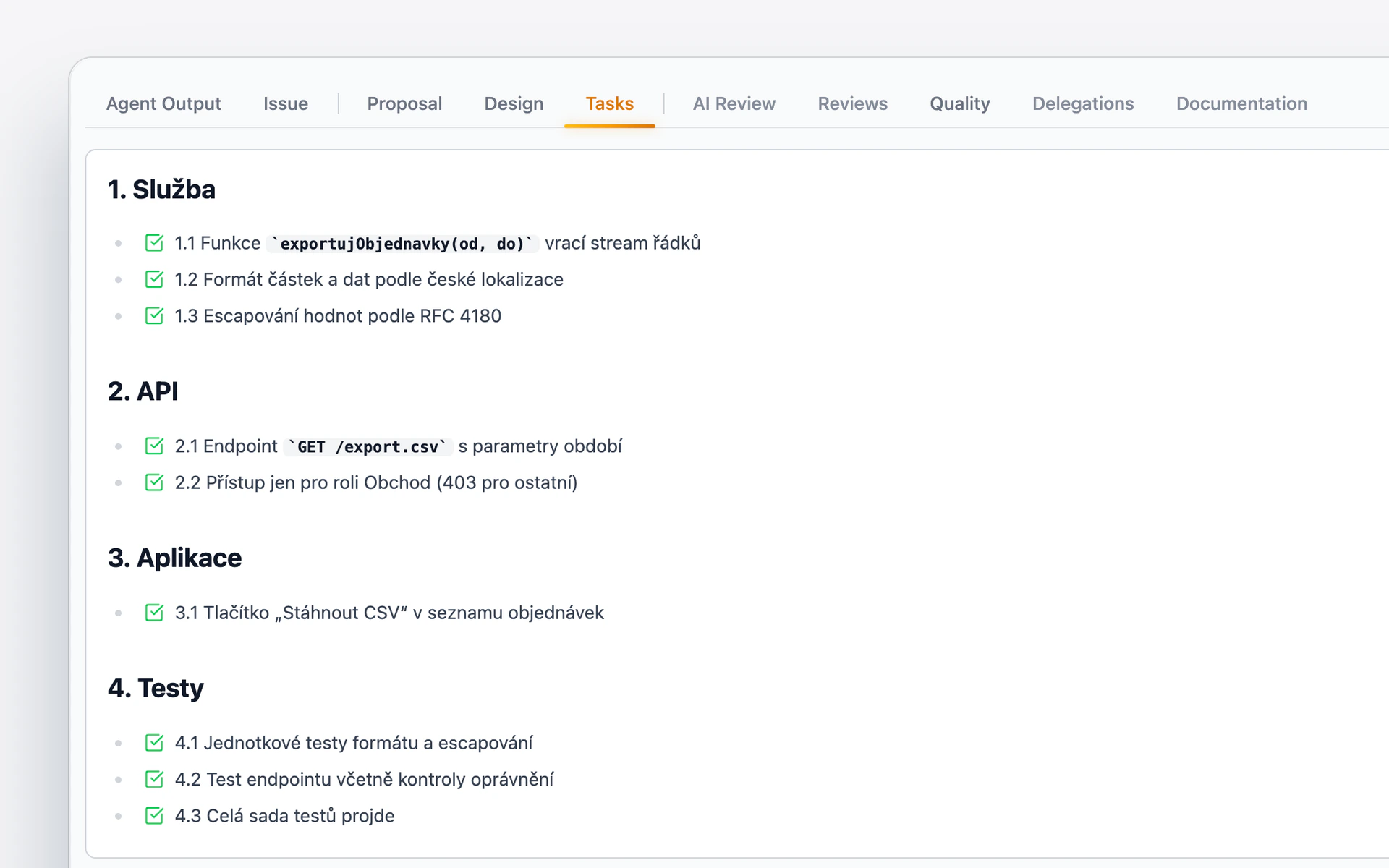Open the Agent Output tab
The width and height of the screenshot is (1389, 868).
(x=163, y=103)
